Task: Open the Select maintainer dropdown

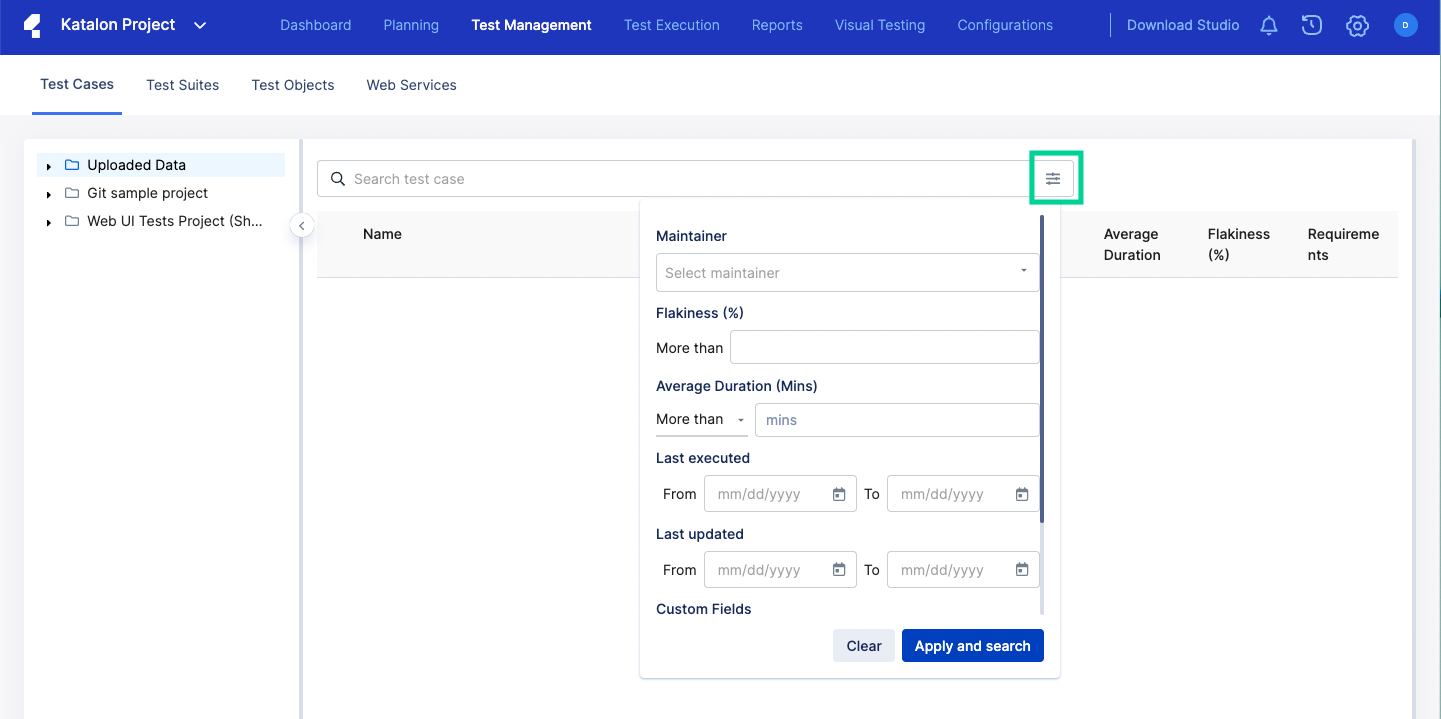Action: coord(846,272)
